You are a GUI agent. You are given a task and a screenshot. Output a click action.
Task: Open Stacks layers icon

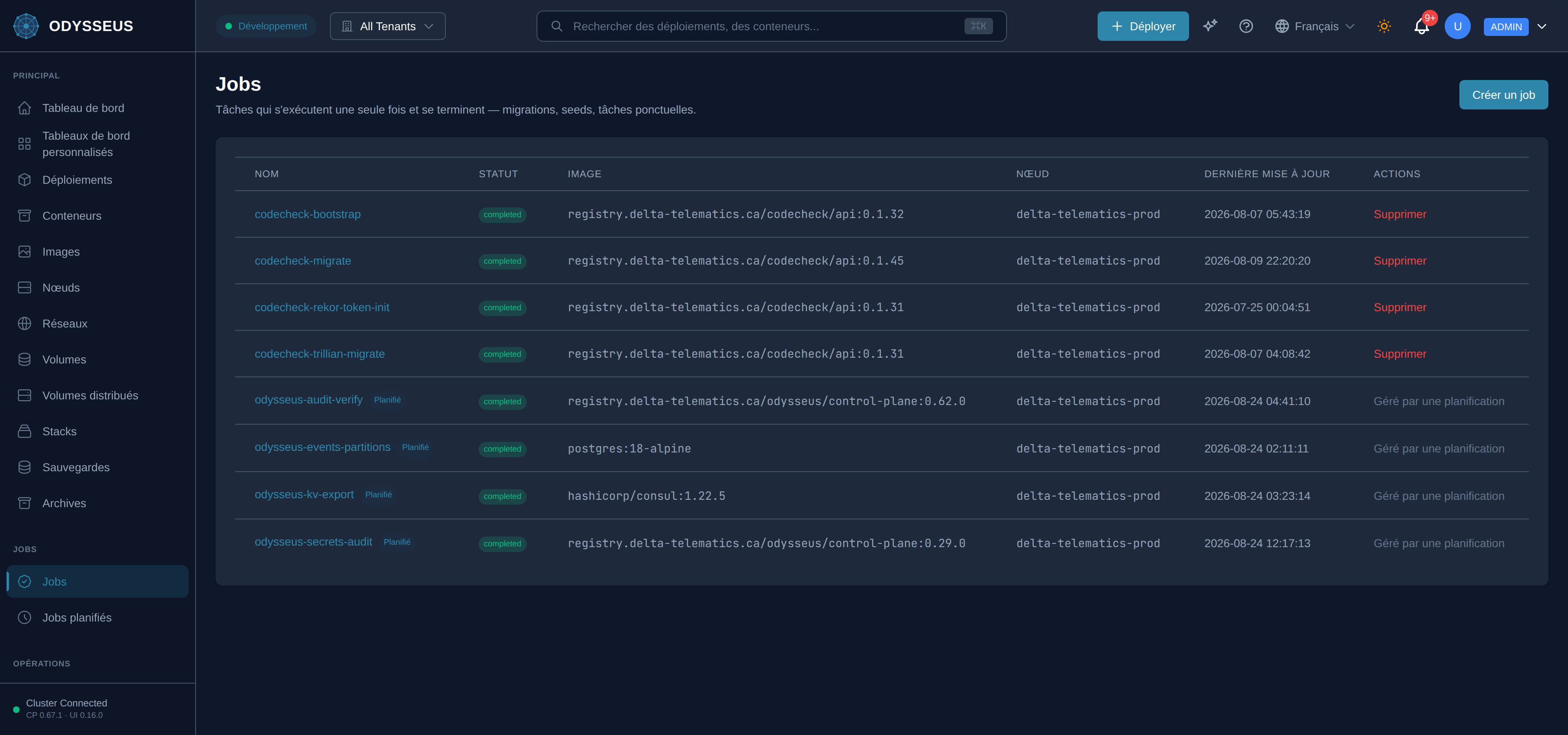point(24,431)
